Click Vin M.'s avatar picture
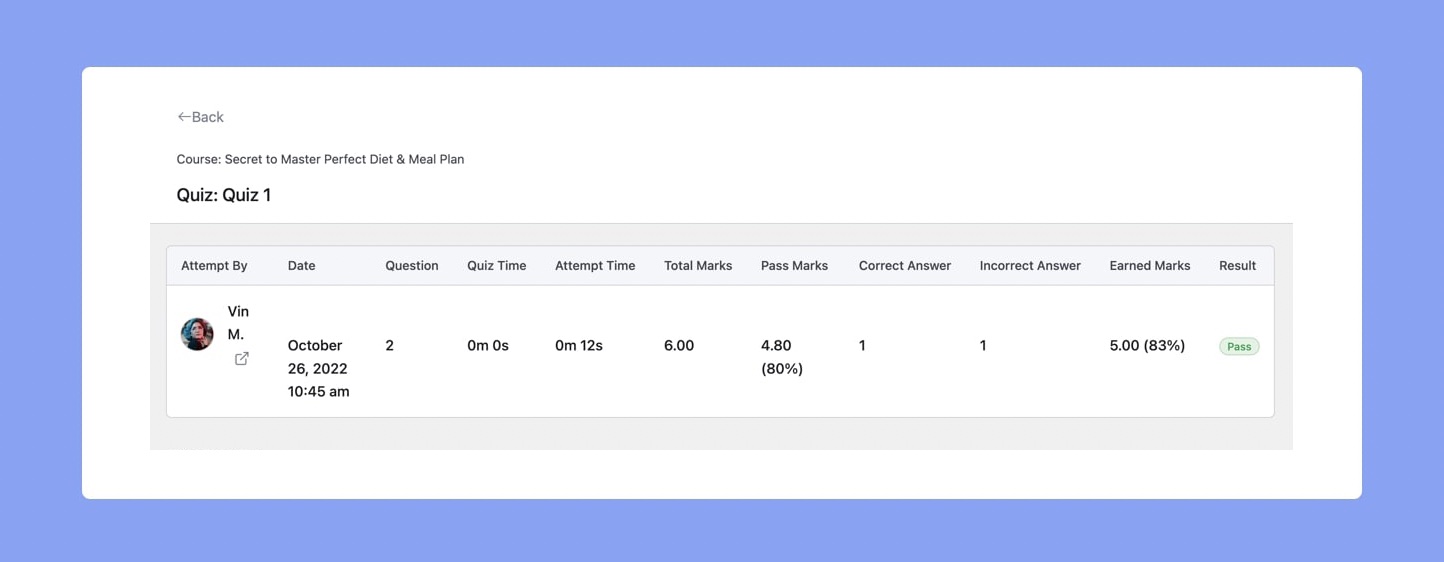Viewport: 1444px width, 562px height. click(197, 334)
